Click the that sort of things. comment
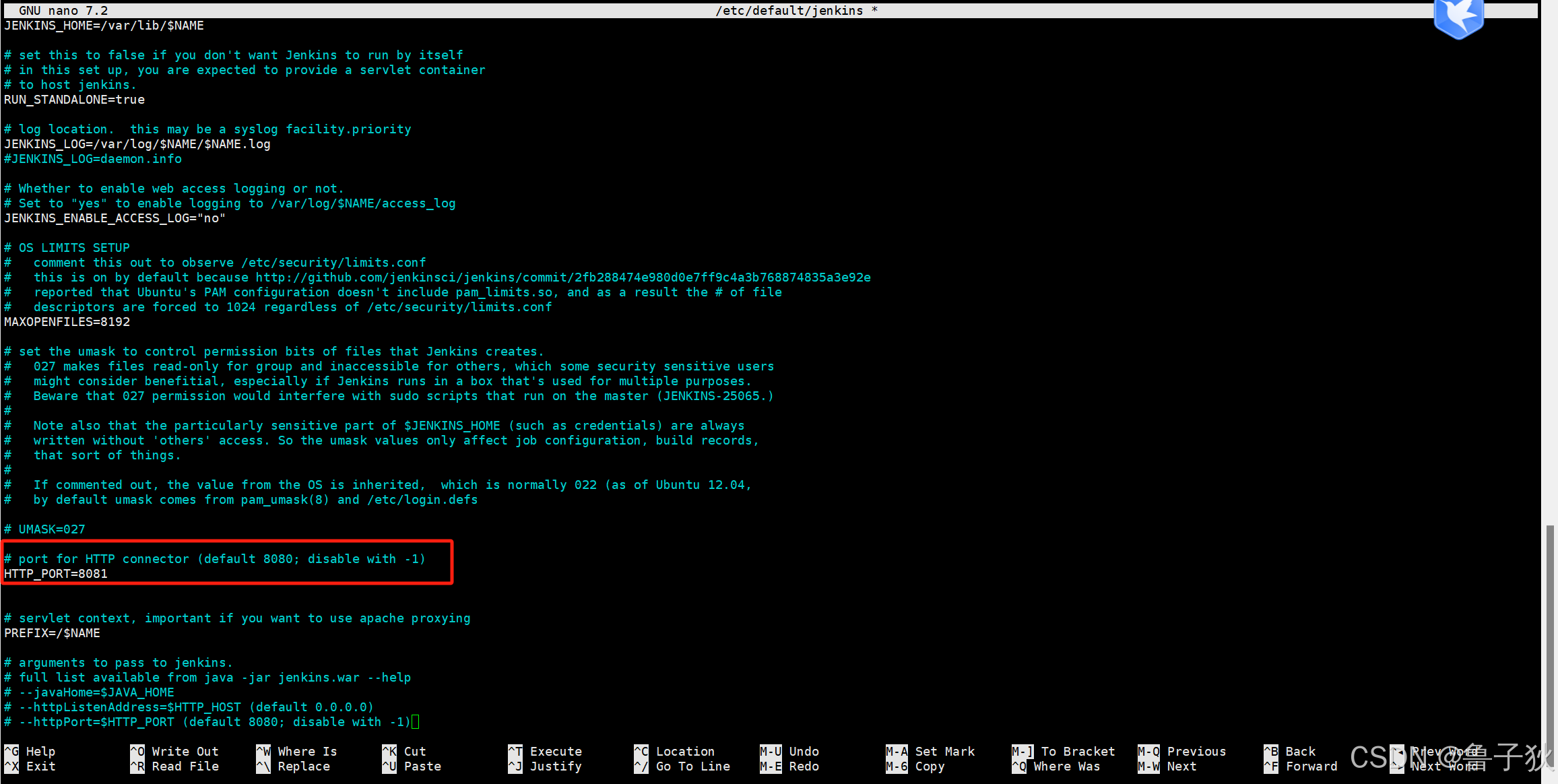The height and width of the screenshot is (784, 1558). (x=92, y=455)
